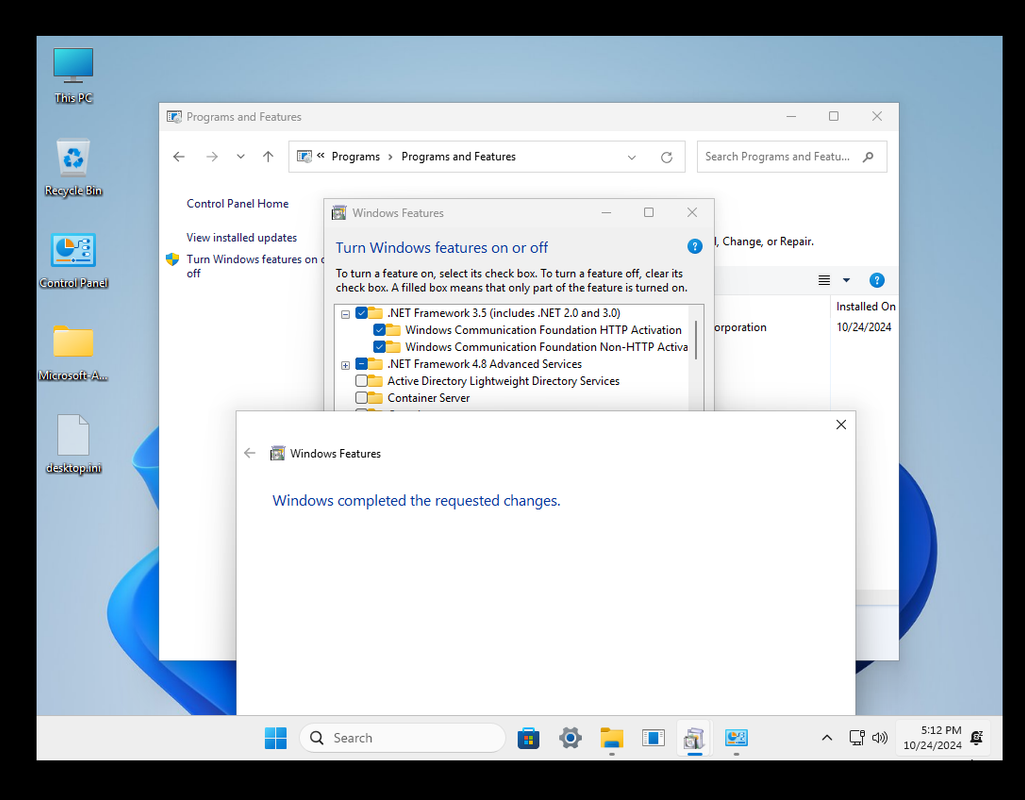Open the view options dropdown arrow
Viewport: 1025px width, 800px height.
pyautogui.click(x=847, y=280)
